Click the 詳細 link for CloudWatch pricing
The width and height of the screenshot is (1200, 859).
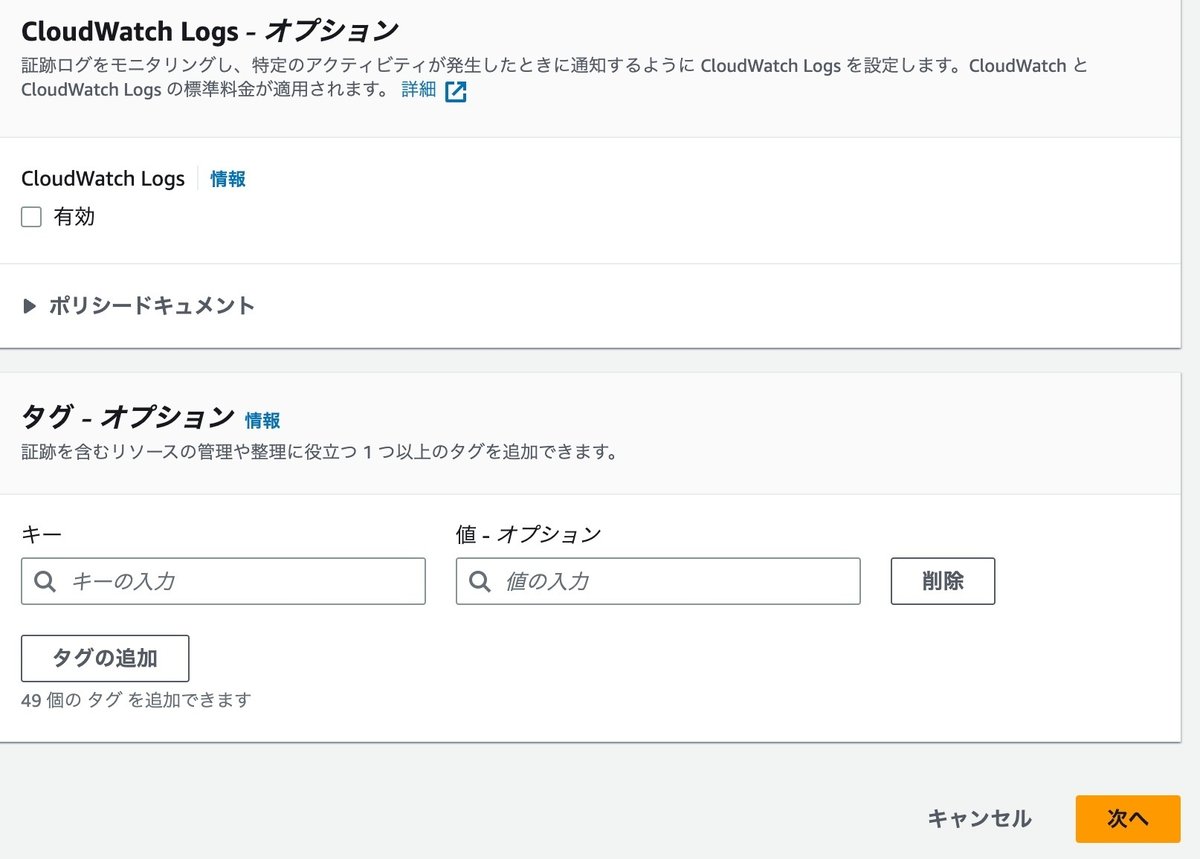419,90
